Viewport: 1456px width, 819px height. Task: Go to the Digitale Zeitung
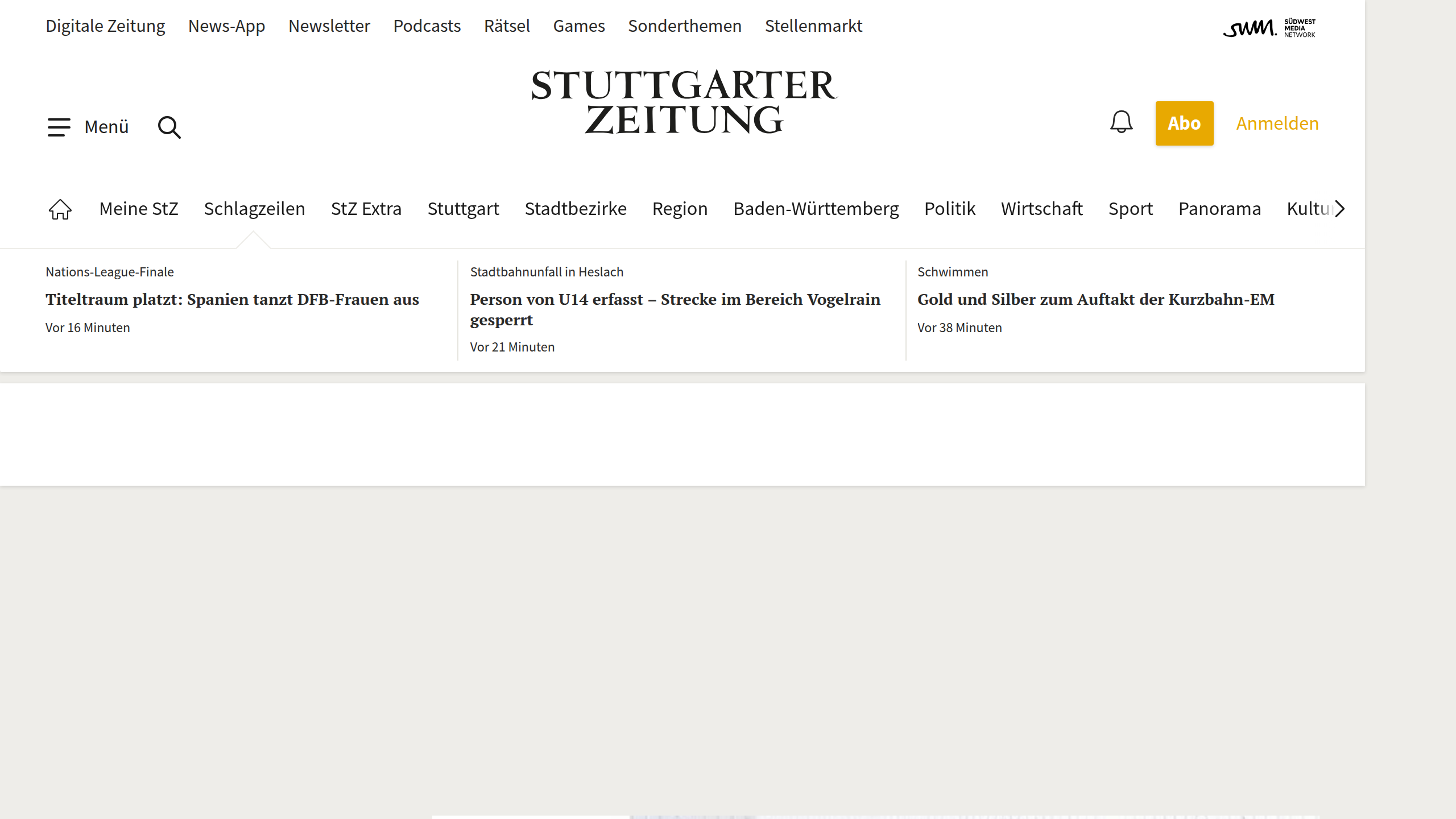pyautogui.click(x=105, y=26)
